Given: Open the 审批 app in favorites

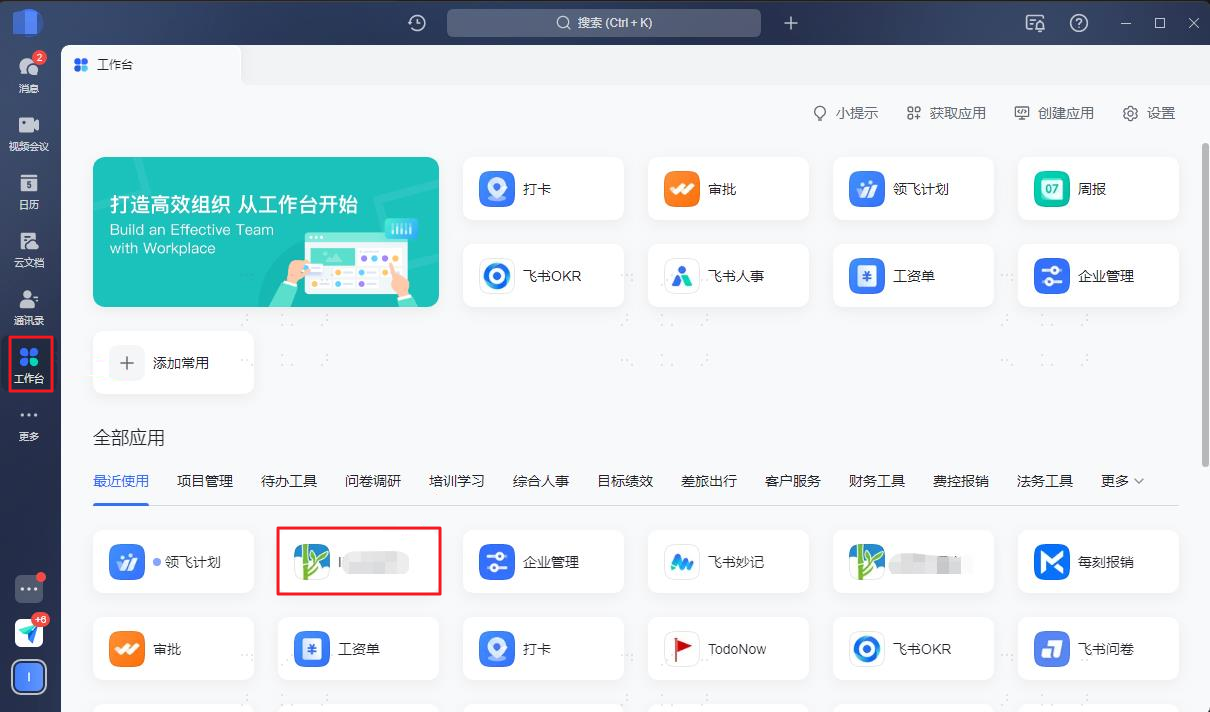Looking at the screenshot, I should click(728, 189).
